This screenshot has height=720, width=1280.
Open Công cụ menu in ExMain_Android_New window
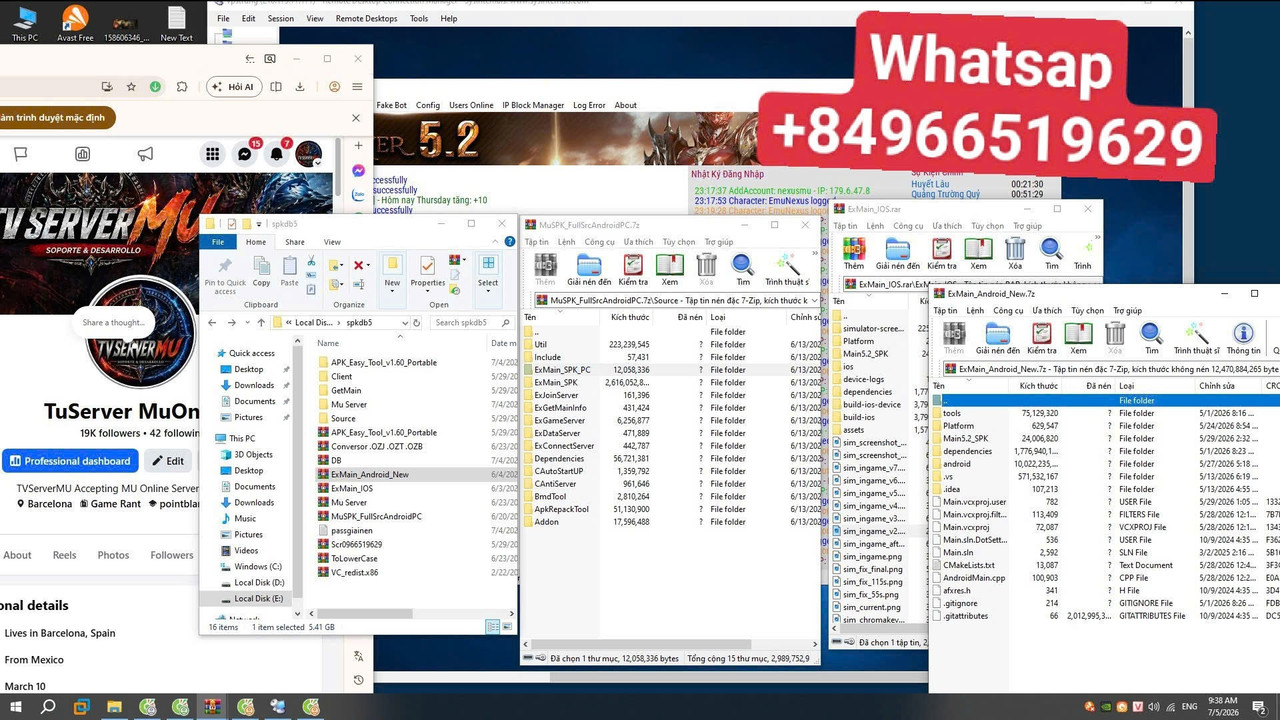pyautogui.click(x=1008, y=311)
